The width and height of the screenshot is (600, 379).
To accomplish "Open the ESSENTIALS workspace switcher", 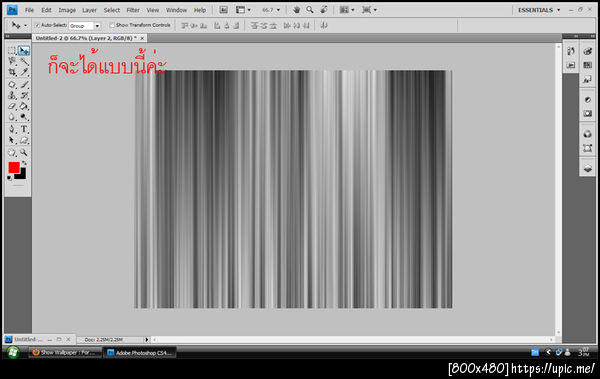I will (539, 10).
